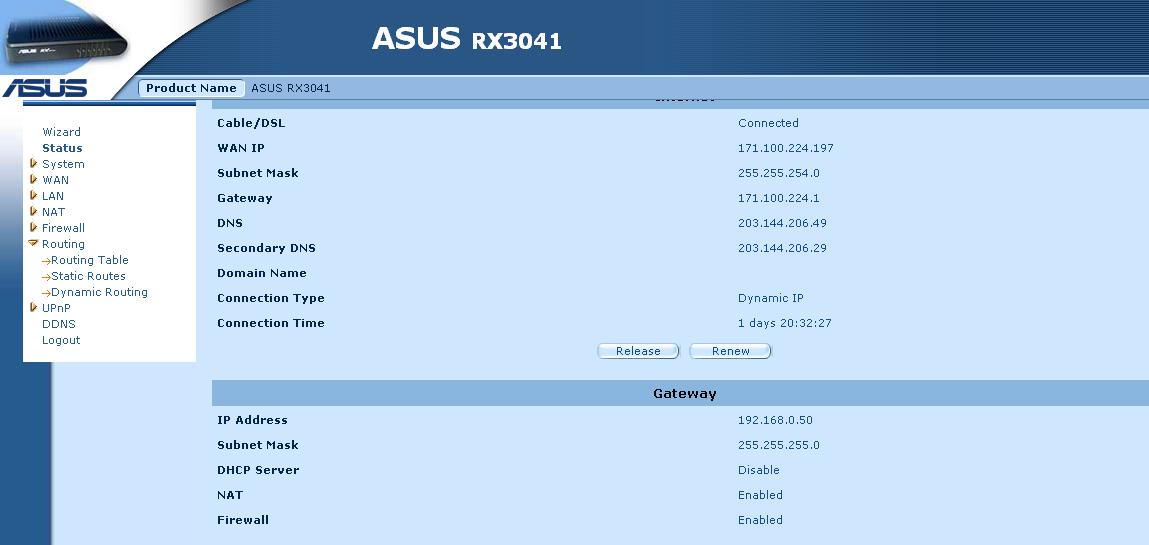Expand the Firewall menu arrow

(33, 228)
